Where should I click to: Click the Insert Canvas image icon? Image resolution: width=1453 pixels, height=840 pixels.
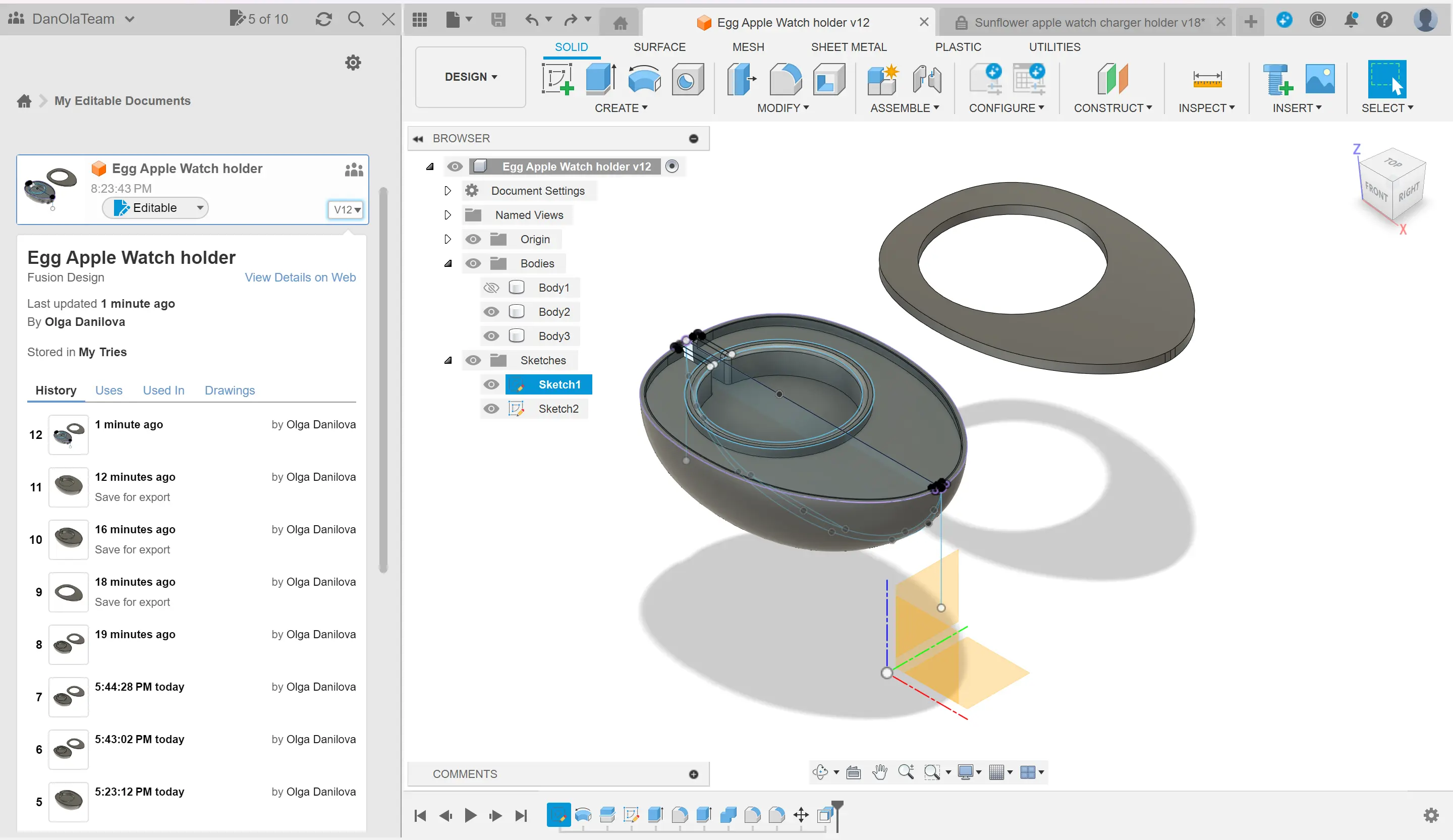coord(1320,80)
